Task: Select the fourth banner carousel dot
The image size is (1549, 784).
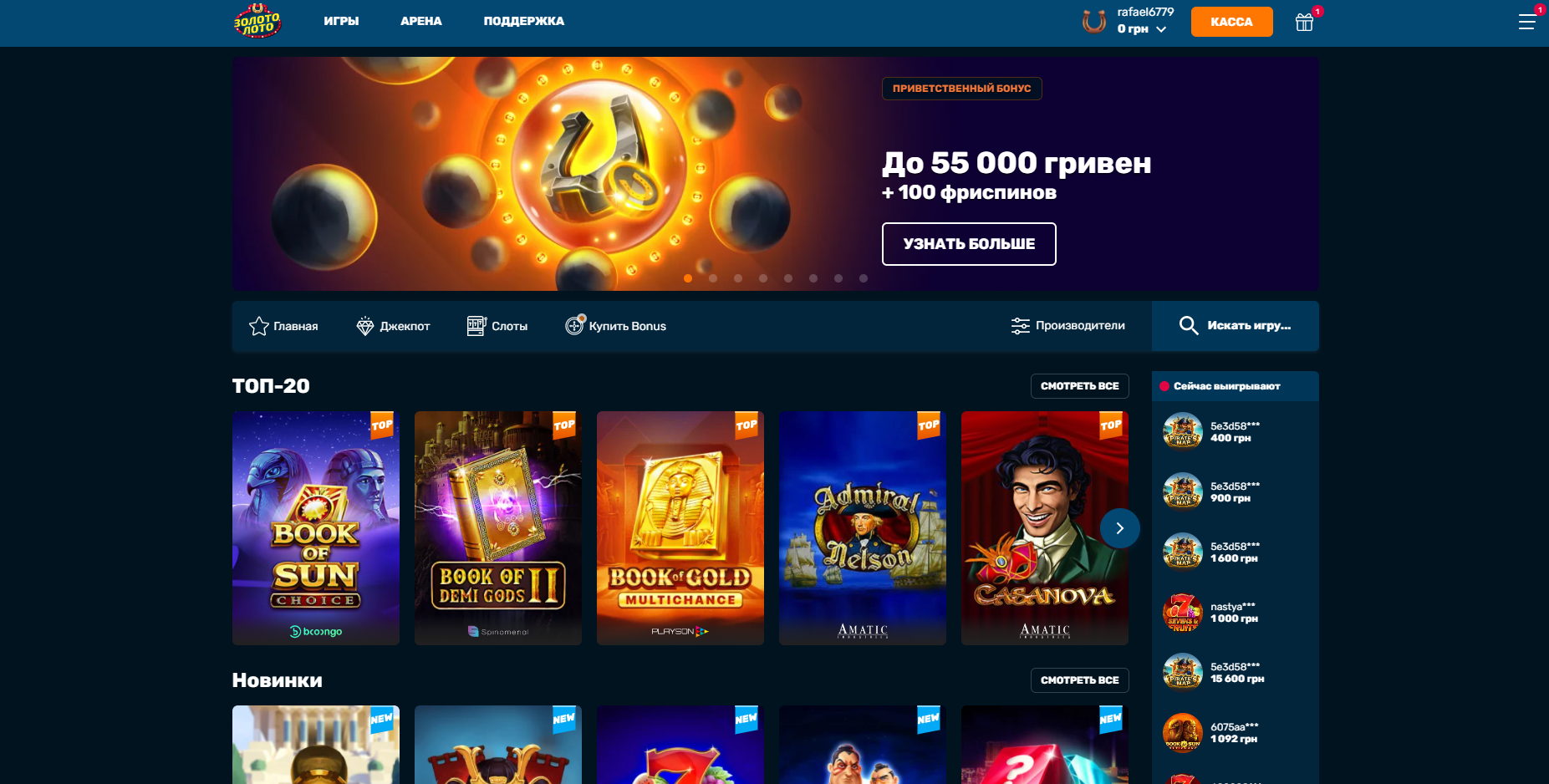Action: [x=763, y=278]
